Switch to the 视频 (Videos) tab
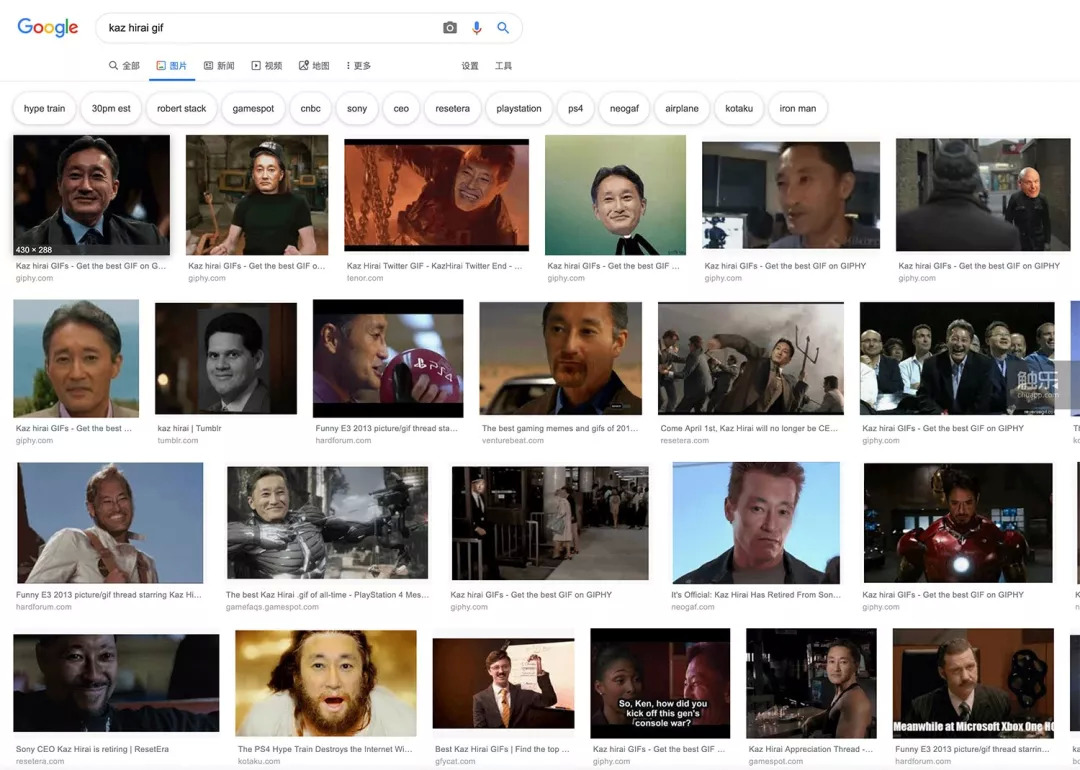Image resolution: width=1080 pixels, height=770 pixels. pyautogui.click(x=267, y=66)
